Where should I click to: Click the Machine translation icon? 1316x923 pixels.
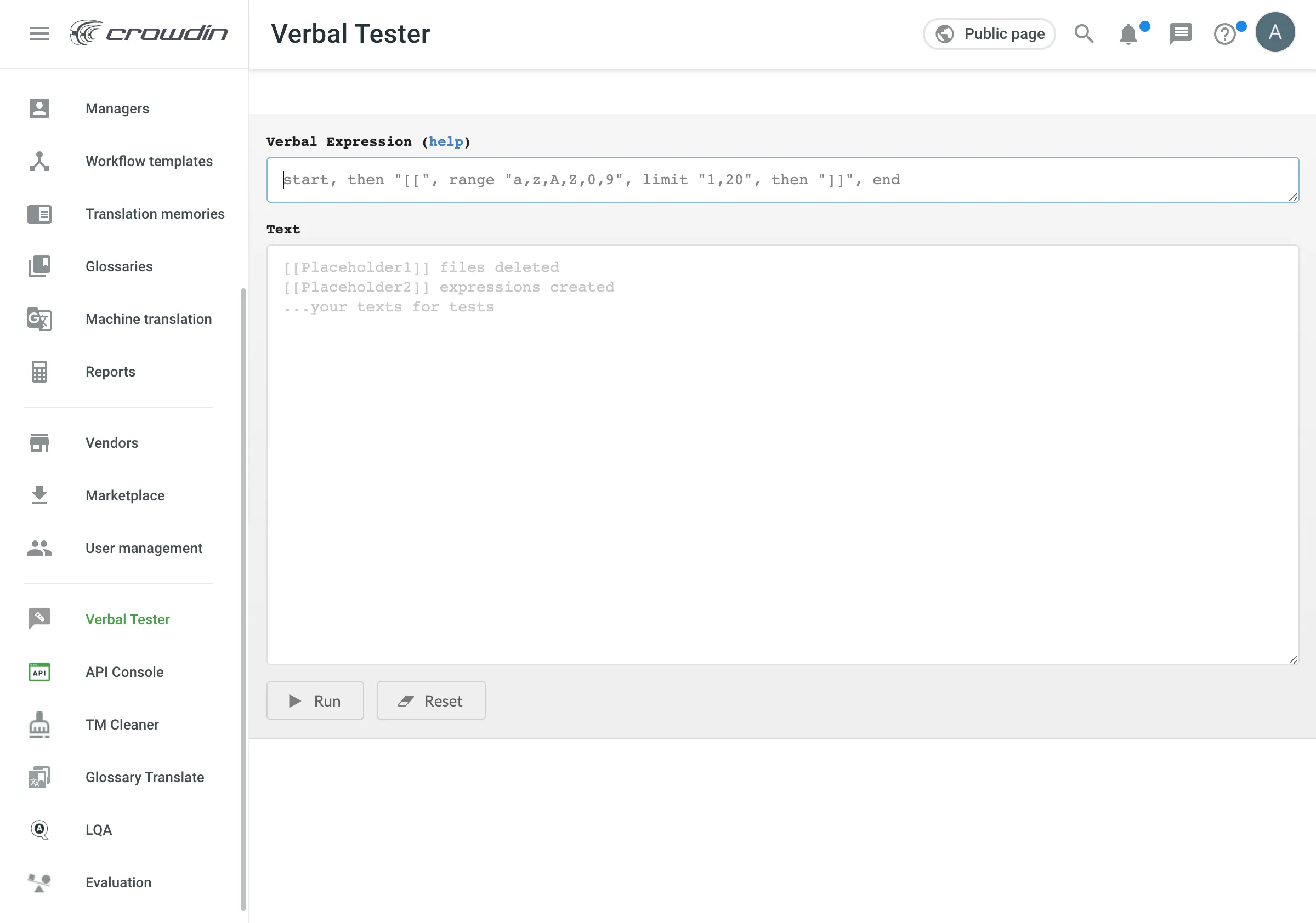(39, 319)
